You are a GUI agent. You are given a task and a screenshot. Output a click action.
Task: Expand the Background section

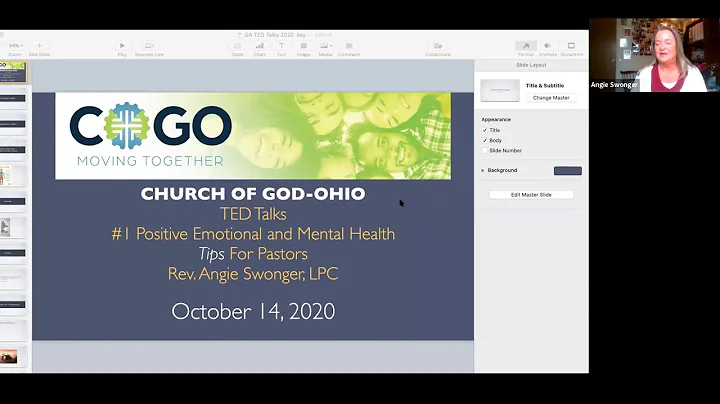click(483, 170)
